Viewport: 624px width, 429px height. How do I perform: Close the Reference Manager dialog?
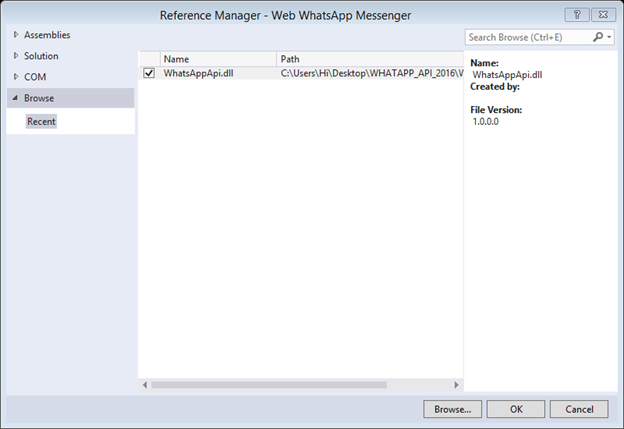click(x=603, y=14)
